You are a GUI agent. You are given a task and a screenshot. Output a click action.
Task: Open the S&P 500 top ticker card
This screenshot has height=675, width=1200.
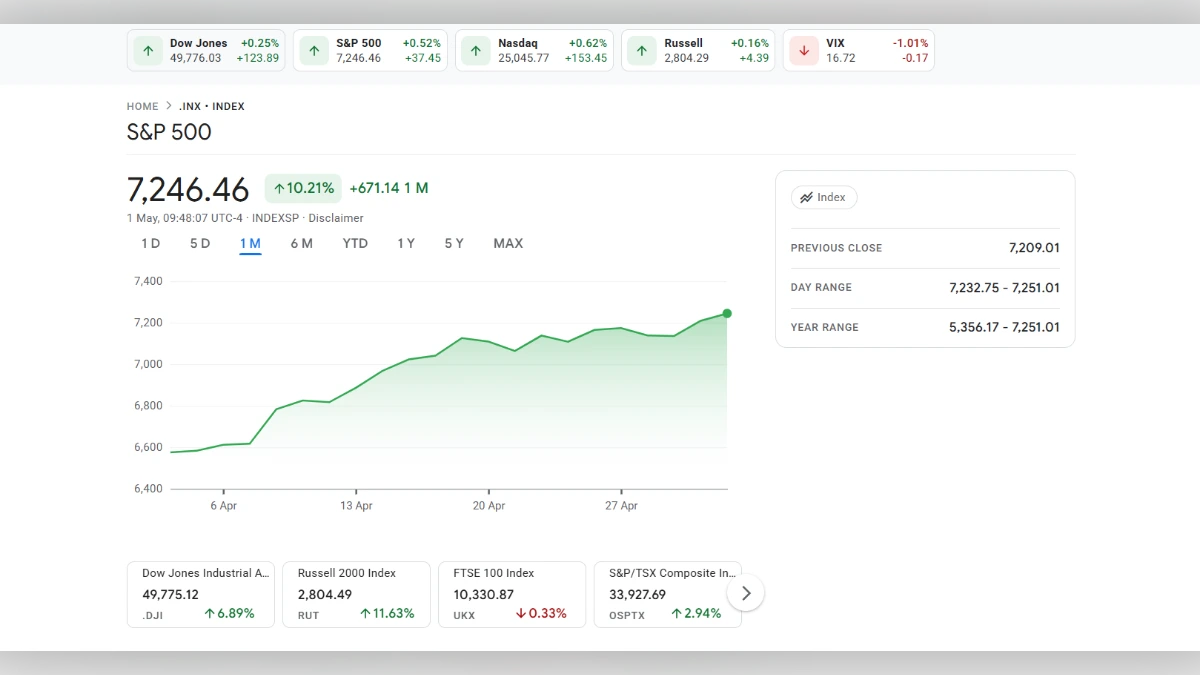370,50
